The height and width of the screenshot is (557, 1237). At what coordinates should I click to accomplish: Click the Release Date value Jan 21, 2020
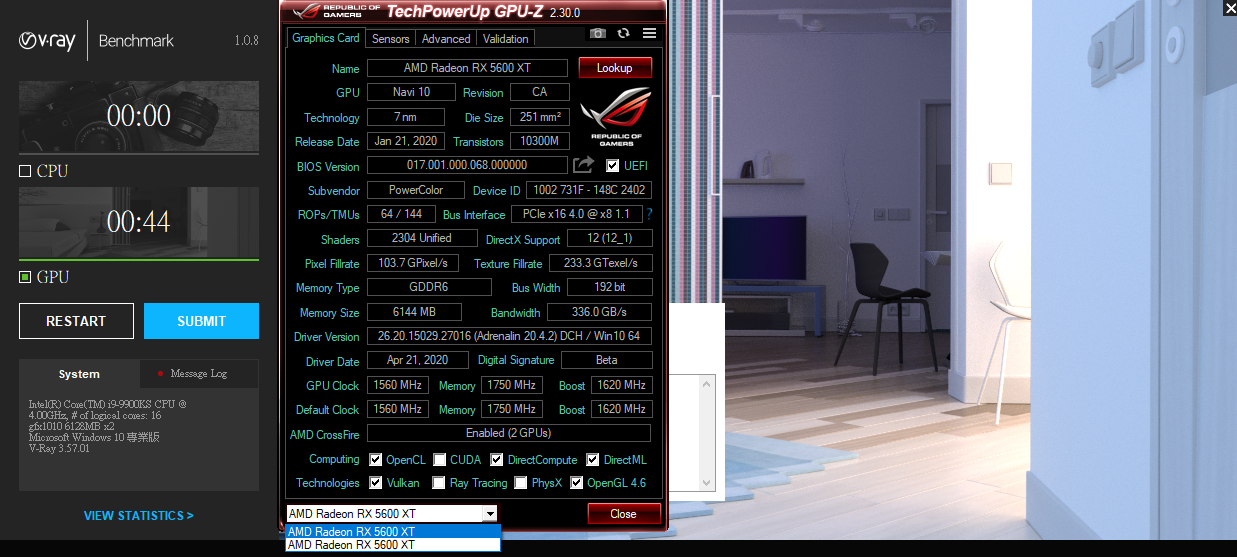(x=405, y=141)
